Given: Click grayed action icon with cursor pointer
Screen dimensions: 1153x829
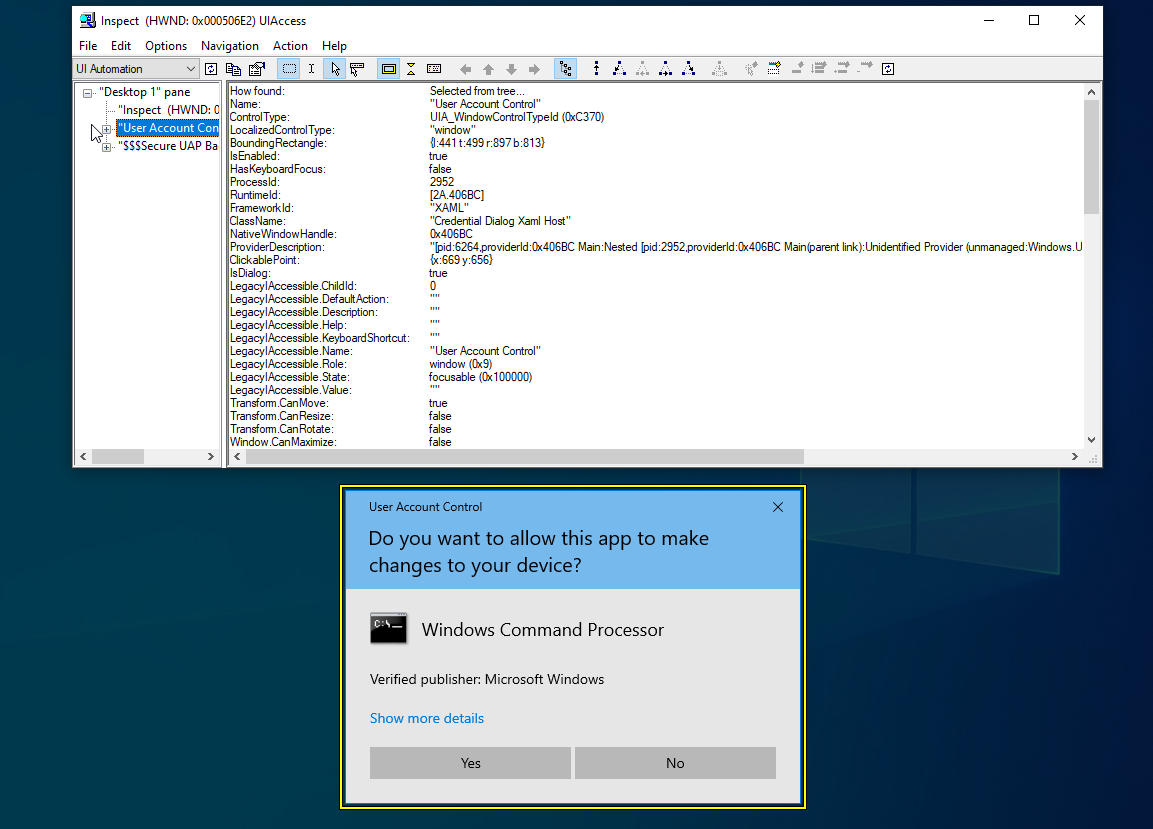Looking at the screenshot, I should (751, 69).
